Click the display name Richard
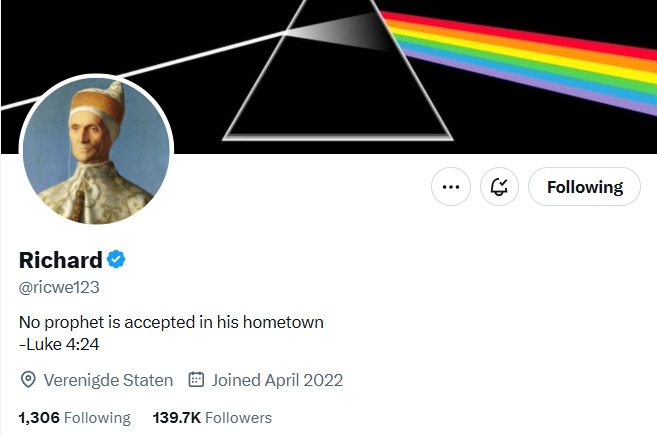This screenshot has height=436, width=657. tap(60, 261)
